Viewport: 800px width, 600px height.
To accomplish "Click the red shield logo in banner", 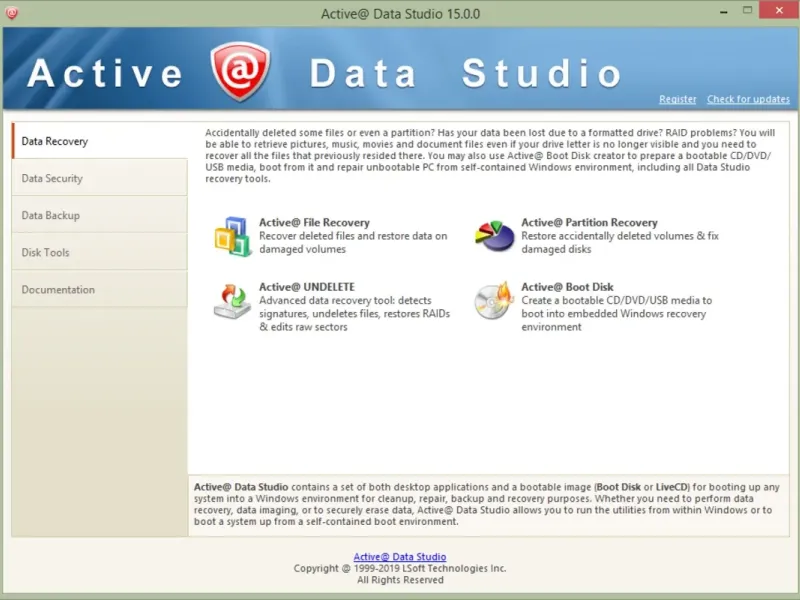I will [240, 70].
